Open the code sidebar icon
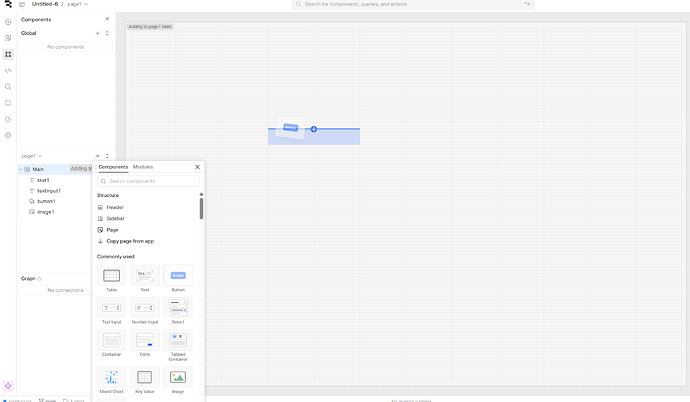This screenshot has width=690, height=402. (x=8, y=70)
